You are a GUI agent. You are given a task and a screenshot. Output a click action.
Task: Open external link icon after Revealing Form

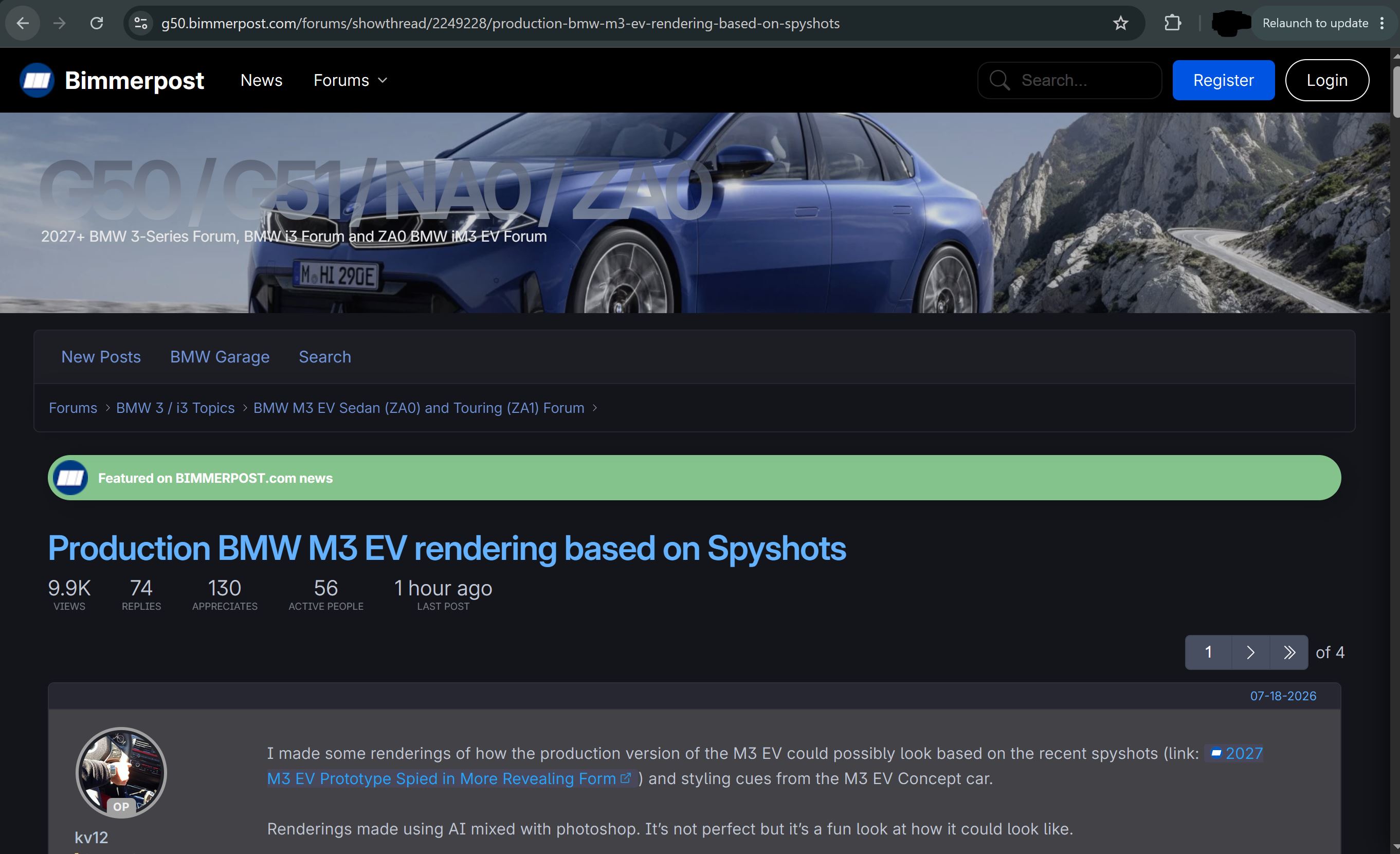click(x=626, y=778)
